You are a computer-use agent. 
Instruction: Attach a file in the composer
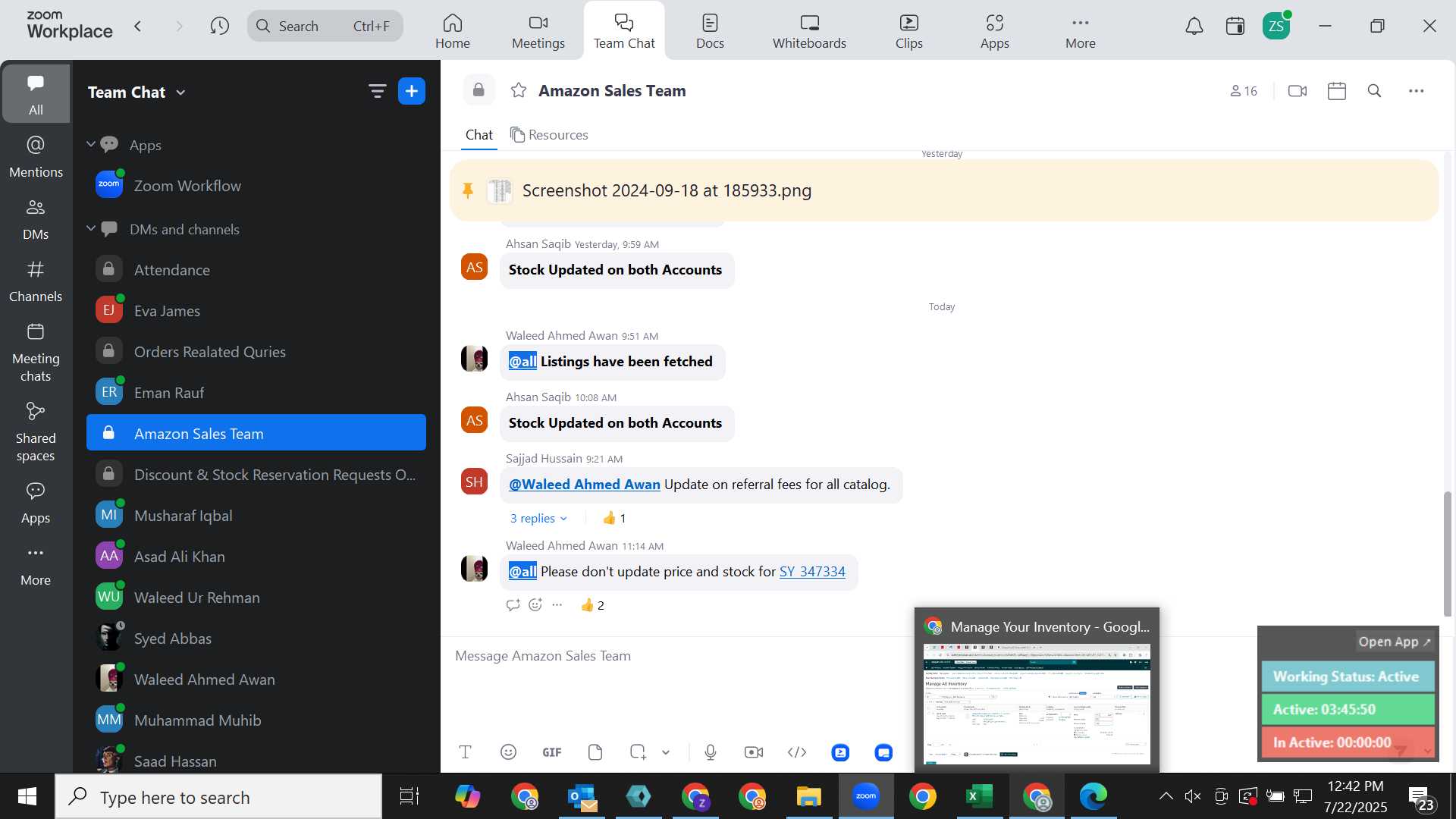coord(595,752)
